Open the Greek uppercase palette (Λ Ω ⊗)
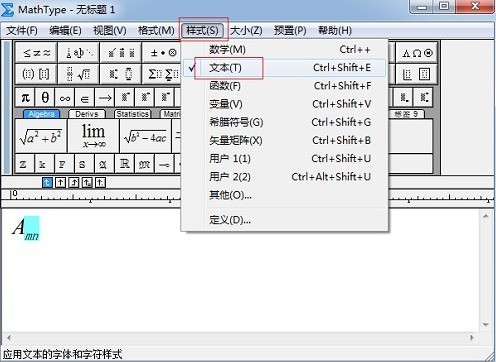Image resolution: width=496 pixels, height=362 pixels. tap(417, 53)
